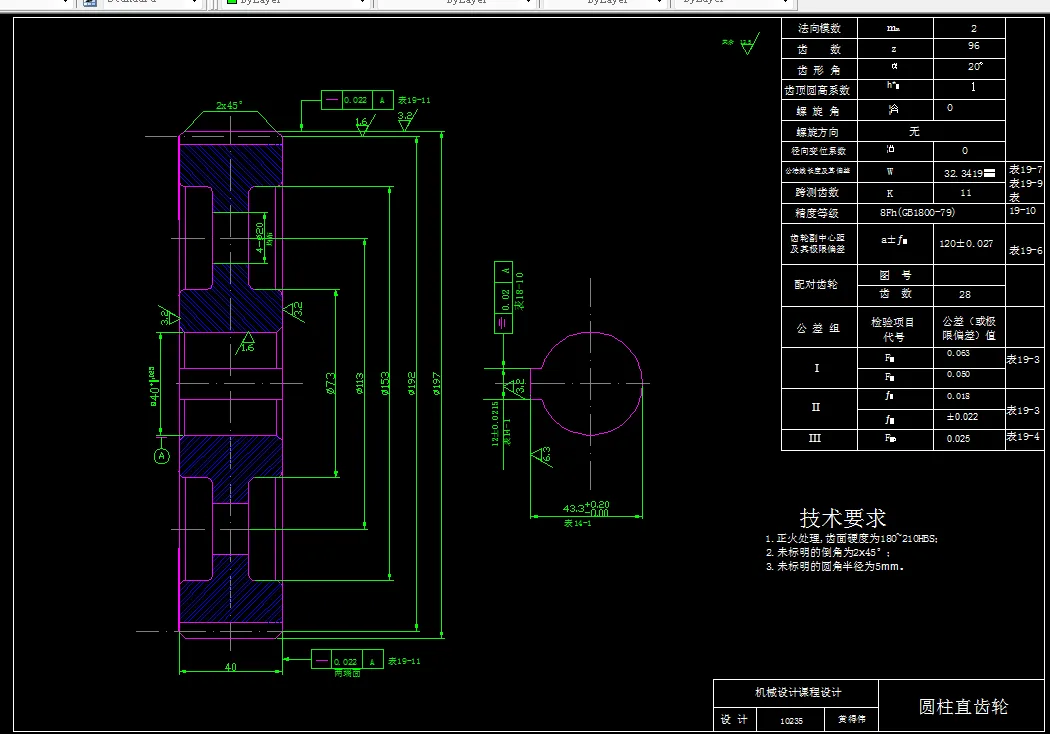Click the number '10235' in title block
This screenshot has height=734, width=1050.
coord(792,721)
